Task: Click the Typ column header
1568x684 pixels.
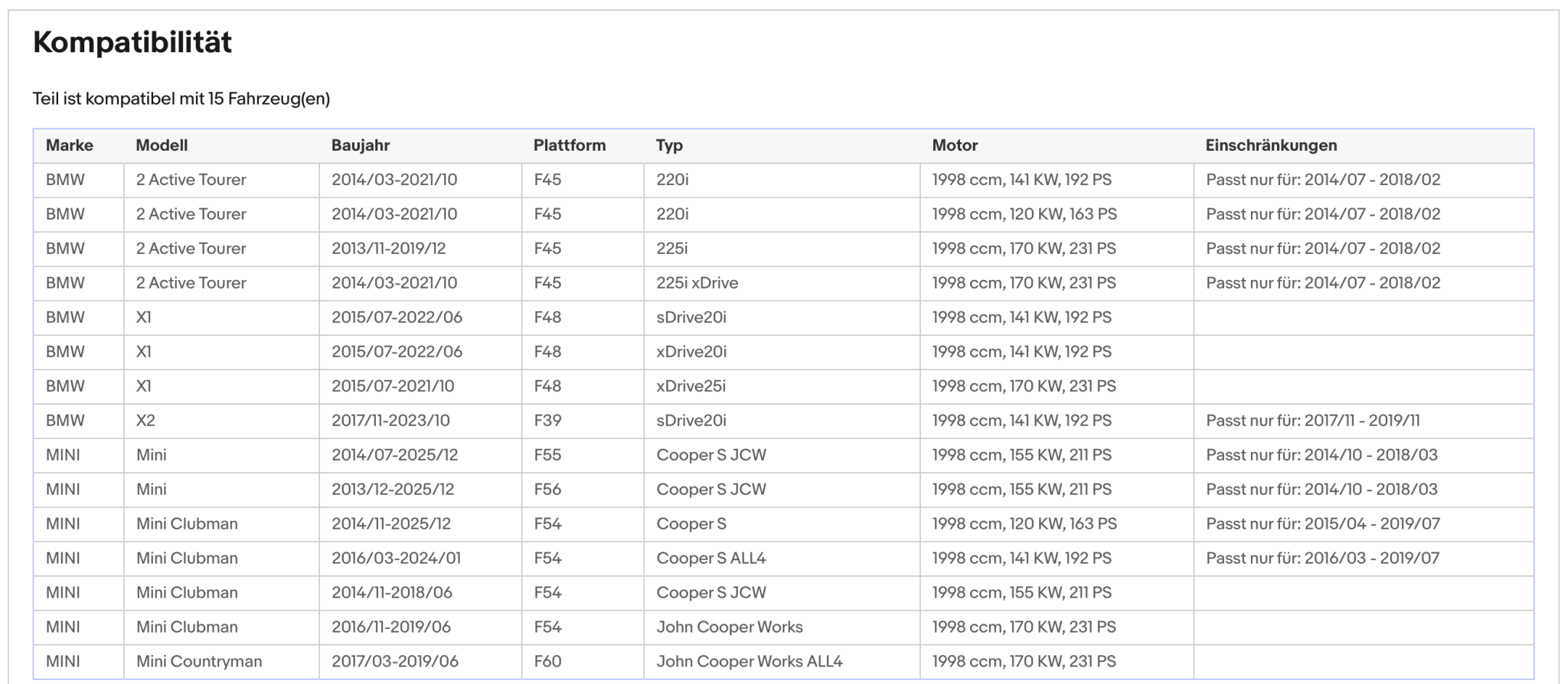Action: pyautogui.click(x=669, y=145)
